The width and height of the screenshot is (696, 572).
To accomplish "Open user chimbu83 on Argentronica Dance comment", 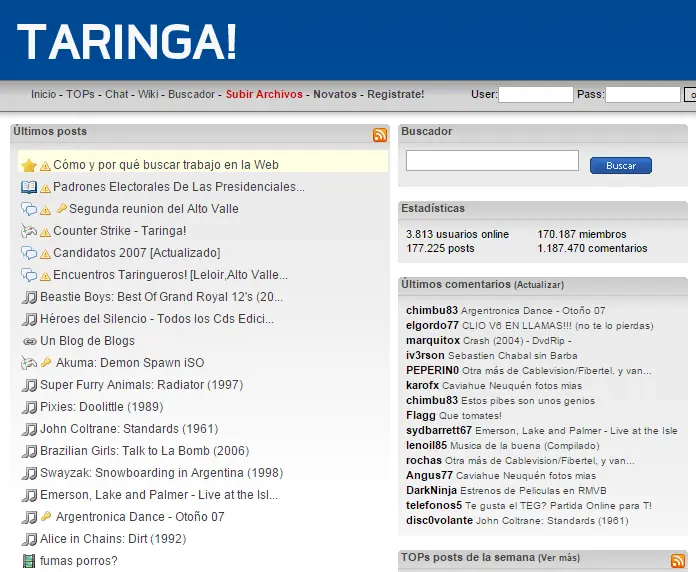I will click(432, 310).
